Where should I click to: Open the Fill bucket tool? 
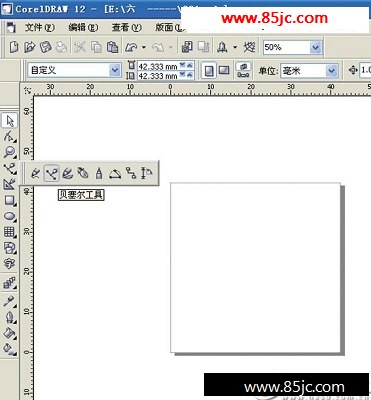[x=10, y=333]
